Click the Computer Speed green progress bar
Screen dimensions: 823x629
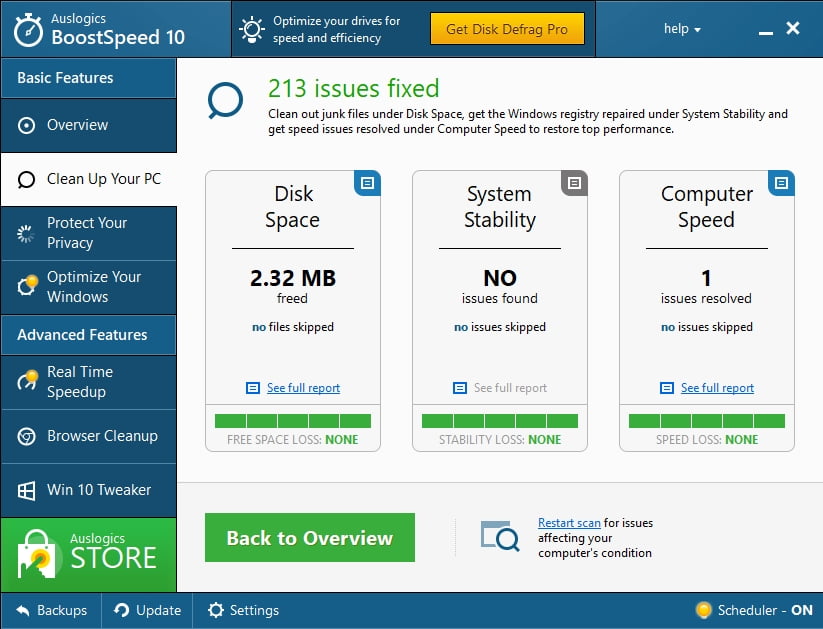[707, 421]
